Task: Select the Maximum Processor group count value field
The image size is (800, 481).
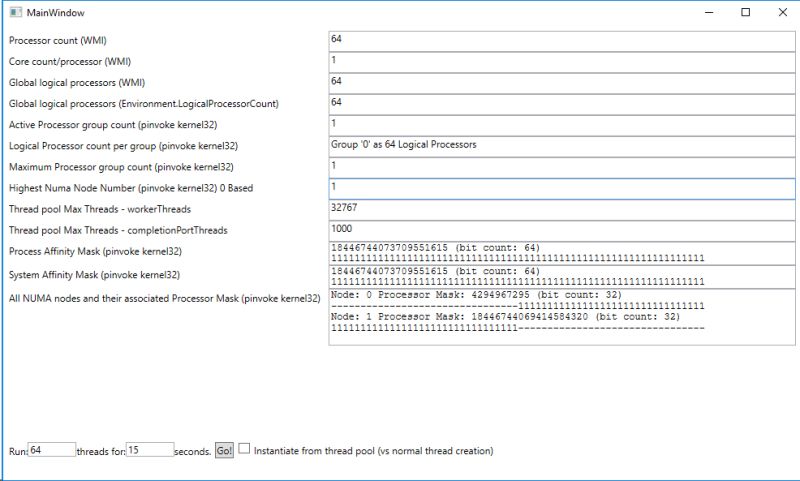Action: 562,168
